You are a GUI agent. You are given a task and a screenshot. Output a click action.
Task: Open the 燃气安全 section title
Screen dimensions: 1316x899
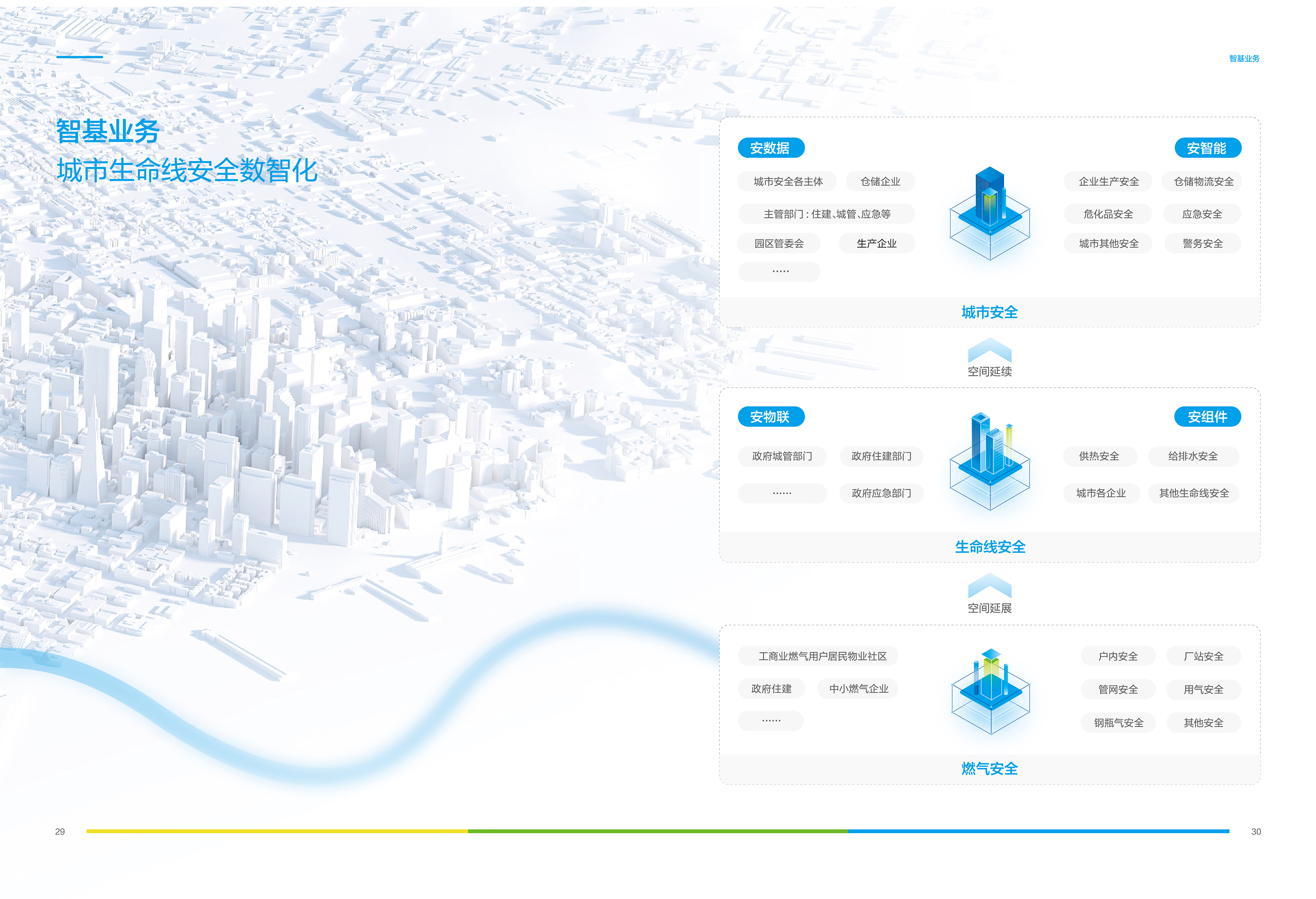(x=989, y=768)
